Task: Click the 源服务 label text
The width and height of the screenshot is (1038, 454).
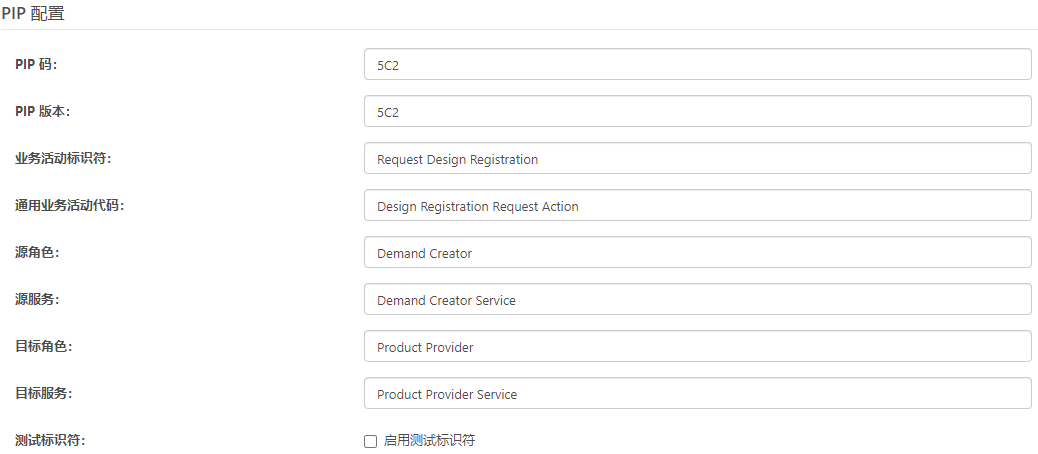Action: [37, 300]
